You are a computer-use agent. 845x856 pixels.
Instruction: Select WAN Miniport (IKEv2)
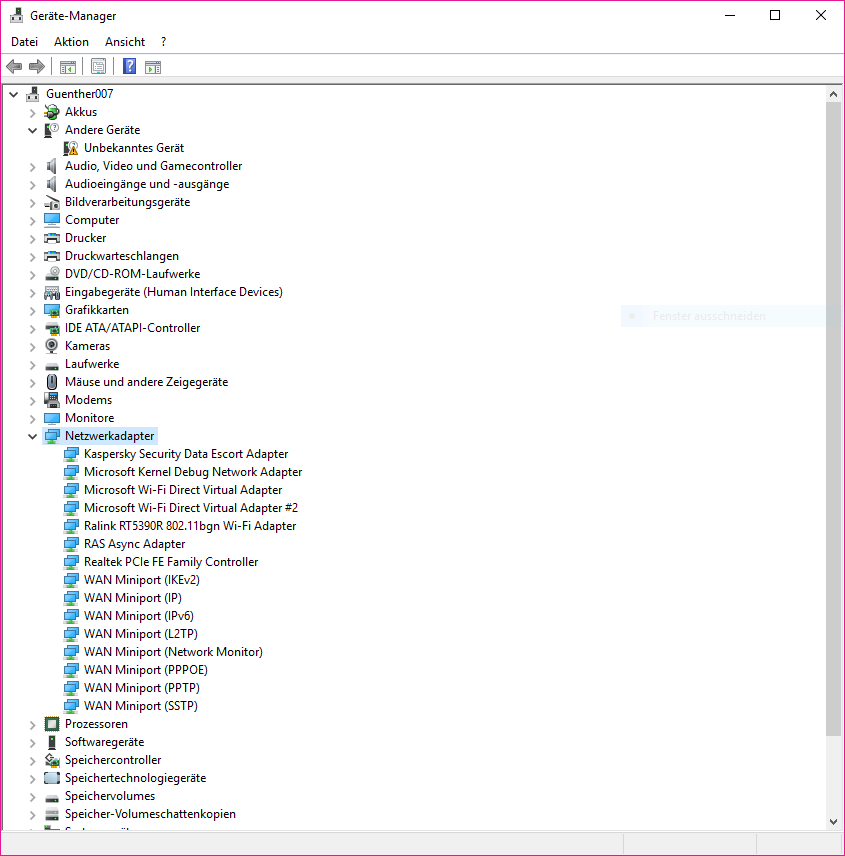click(141, 580)
